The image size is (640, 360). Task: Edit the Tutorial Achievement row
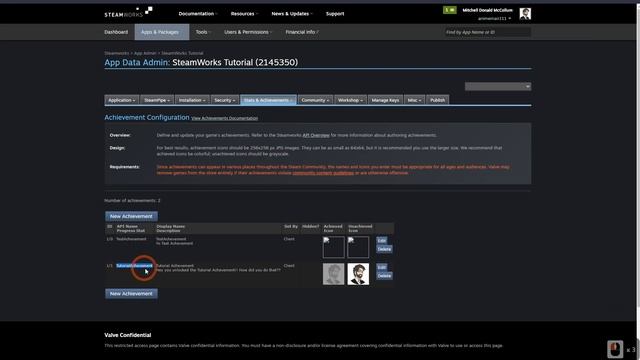381,267
